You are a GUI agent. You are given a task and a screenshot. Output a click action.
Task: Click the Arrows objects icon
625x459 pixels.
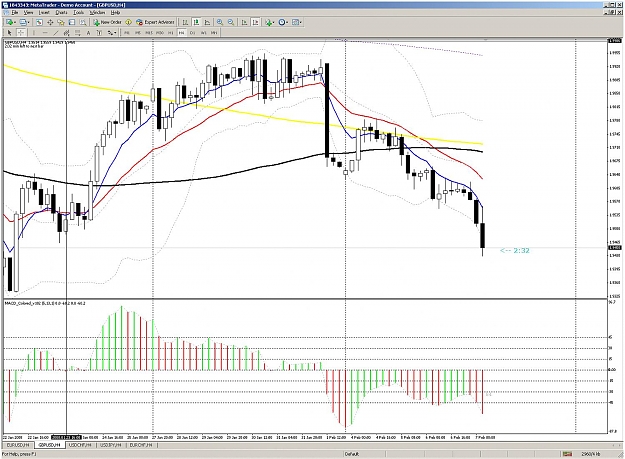pyautogui.click(x=110, y=33)
